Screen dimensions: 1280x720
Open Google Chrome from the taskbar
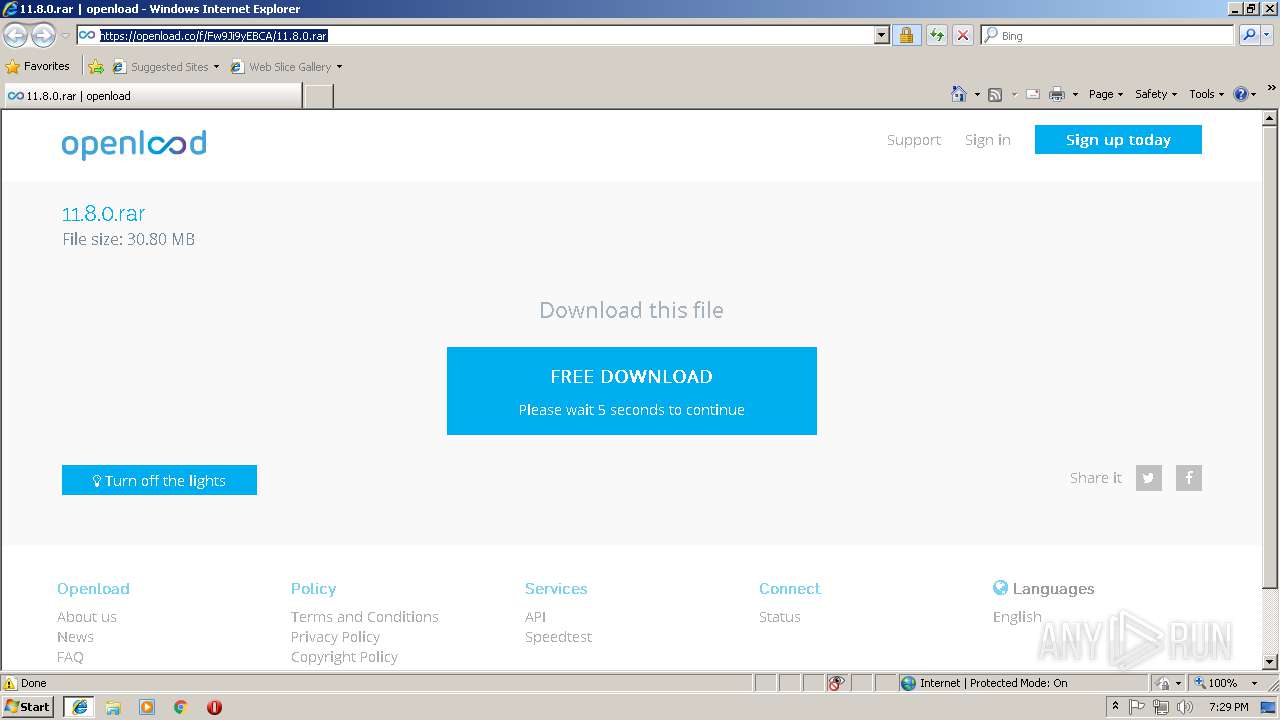(x=181, y=707)
